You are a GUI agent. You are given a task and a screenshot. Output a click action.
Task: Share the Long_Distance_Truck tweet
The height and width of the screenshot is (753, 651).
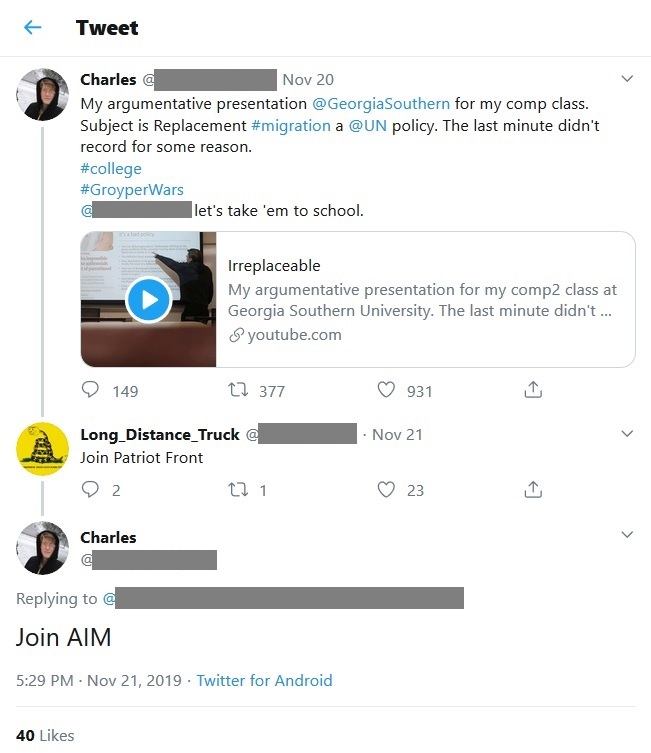coord(533,489)
